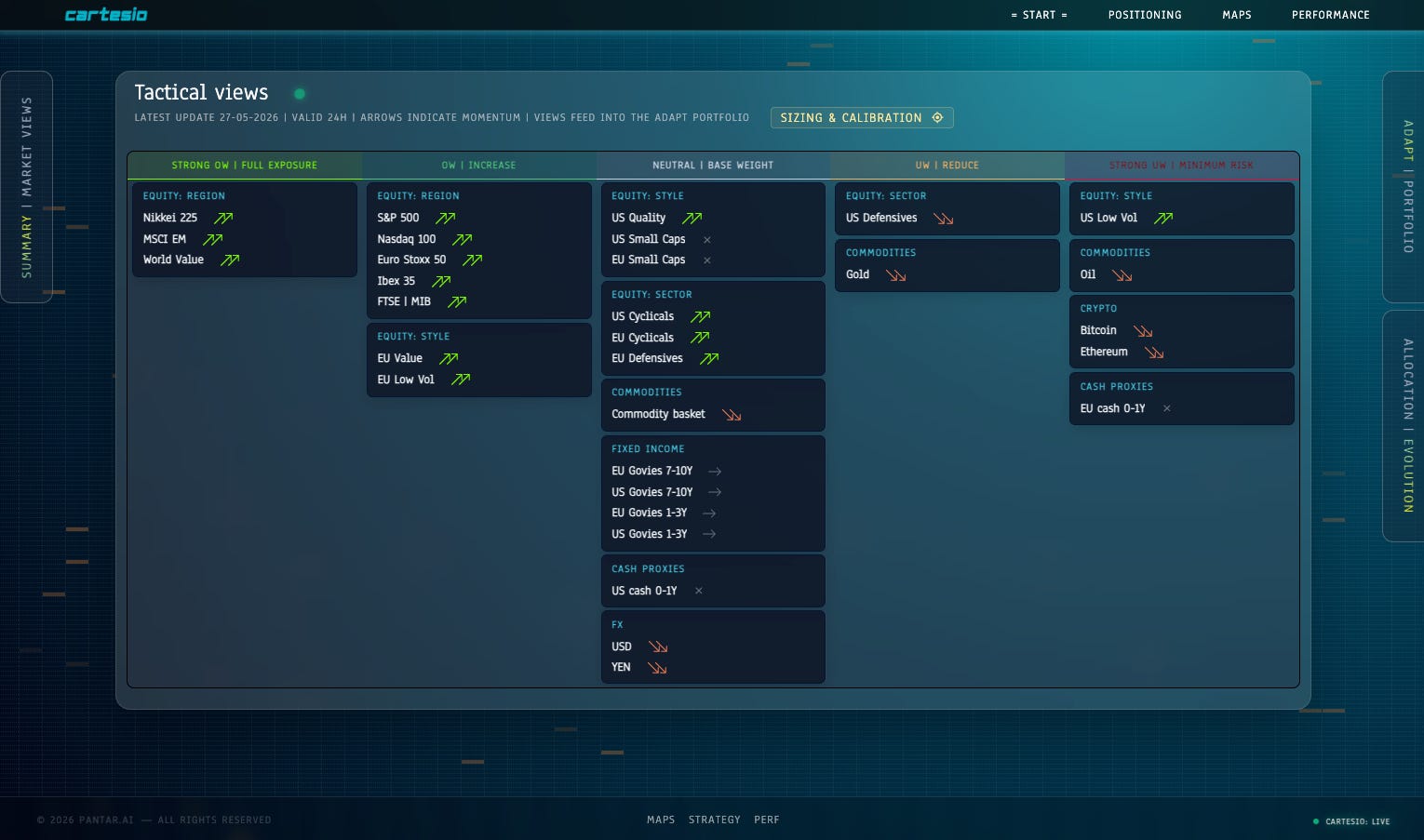Click the momentum arrow next to US Cyclicals
Image resolution: width=1424 pixels, height=840 pixels.
point(701,317)
